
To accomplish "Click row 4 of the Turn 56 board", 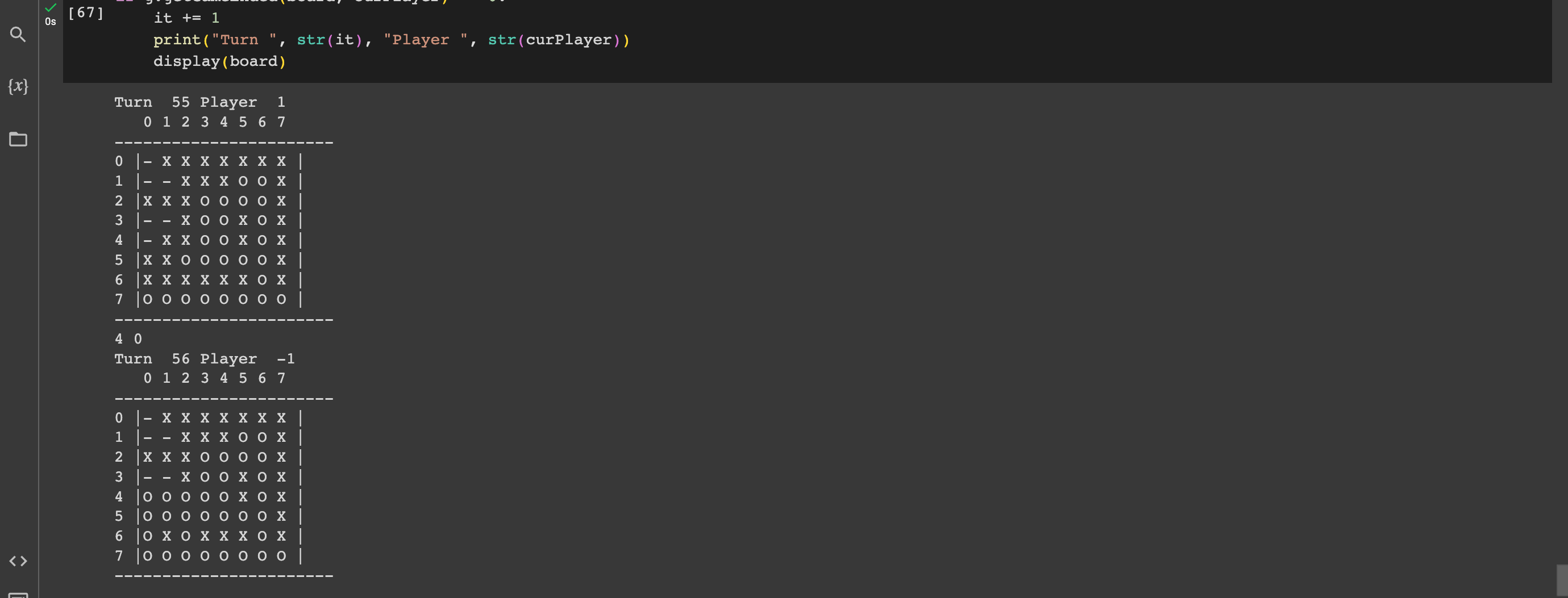I will [x=209, y=497].
